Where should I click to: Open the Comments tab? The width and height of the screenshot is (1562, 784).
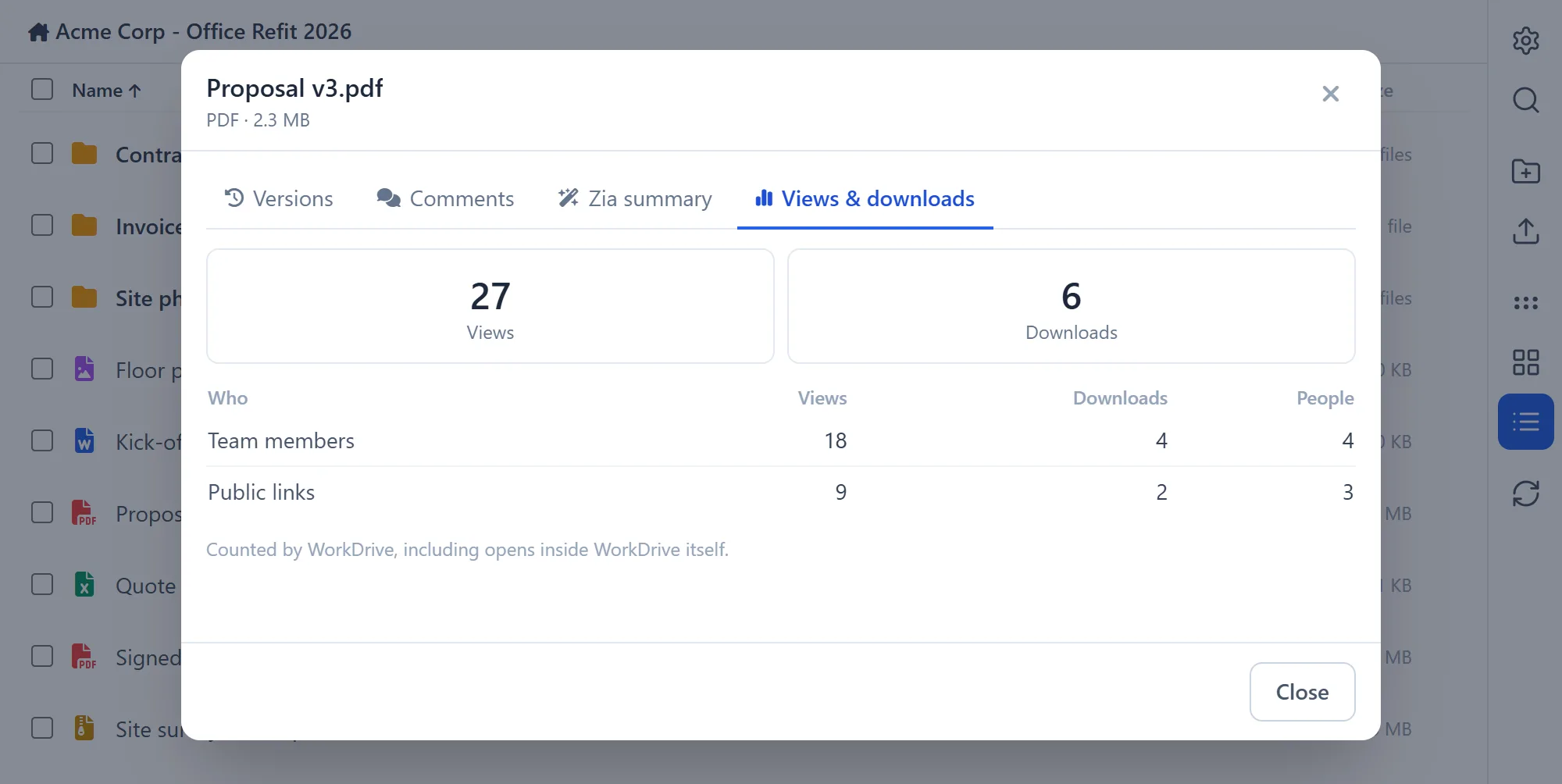point(445,198)
